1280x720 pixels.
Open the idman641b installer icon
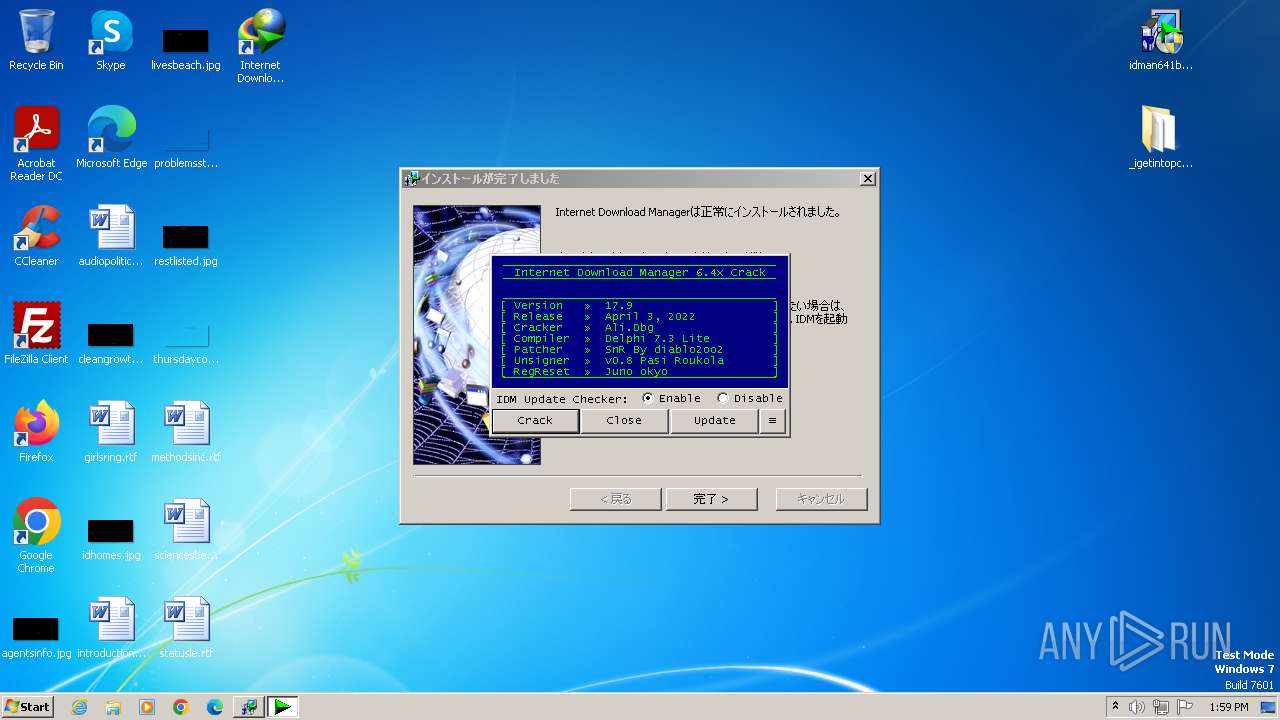coord(1161,40)
